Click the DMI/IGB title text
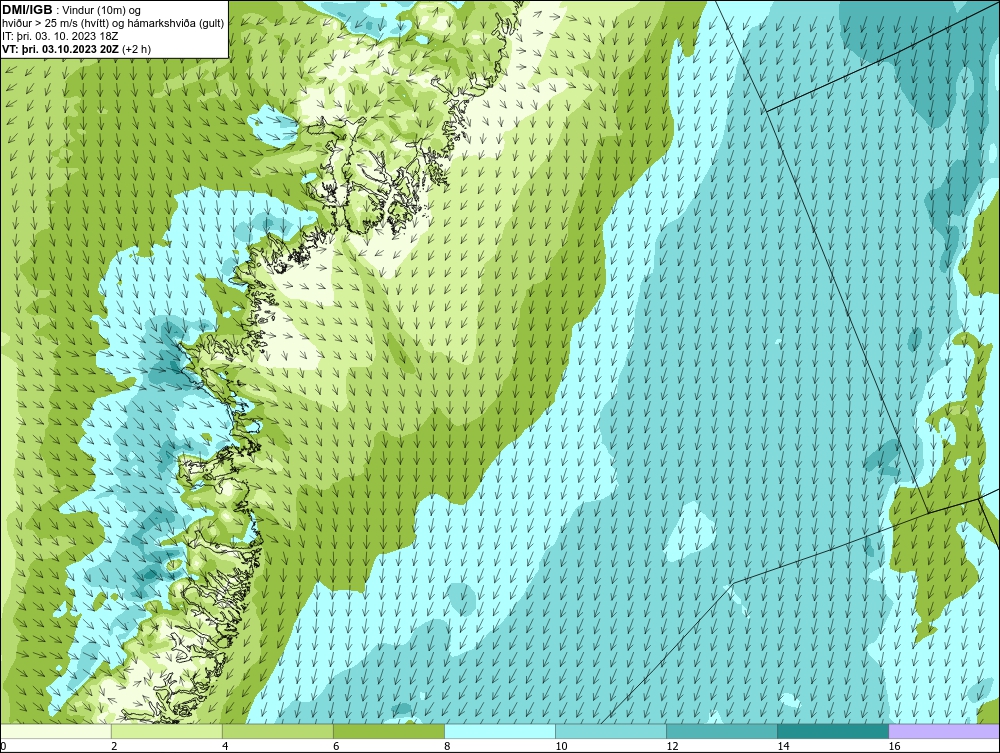 pos(27,10)
